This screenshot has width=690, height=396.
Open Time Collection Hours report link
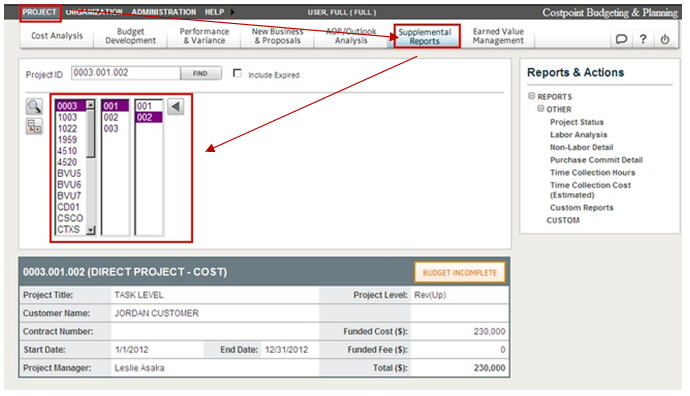(592, 172)
